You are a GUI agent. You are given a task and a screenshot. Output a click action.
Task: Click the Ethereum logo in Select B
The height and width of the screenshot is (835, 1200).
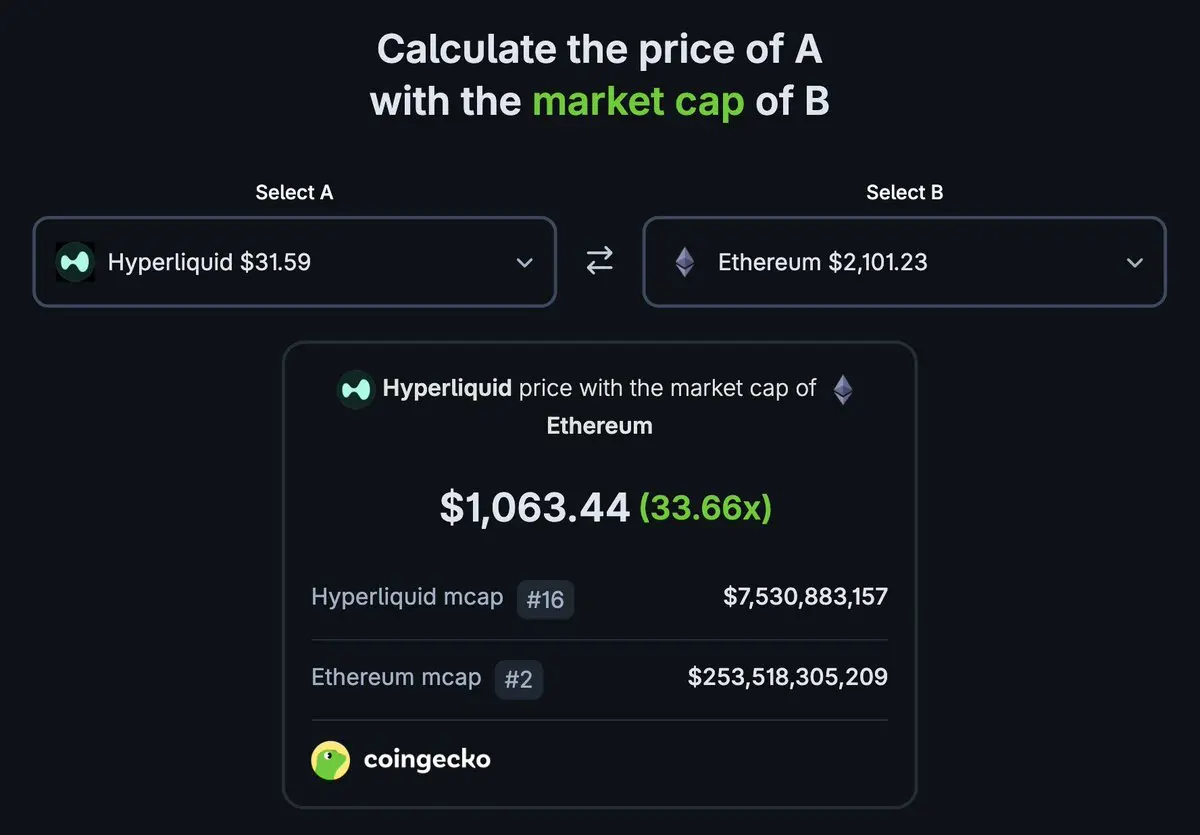pyautogui.click(x=685, y=262)
